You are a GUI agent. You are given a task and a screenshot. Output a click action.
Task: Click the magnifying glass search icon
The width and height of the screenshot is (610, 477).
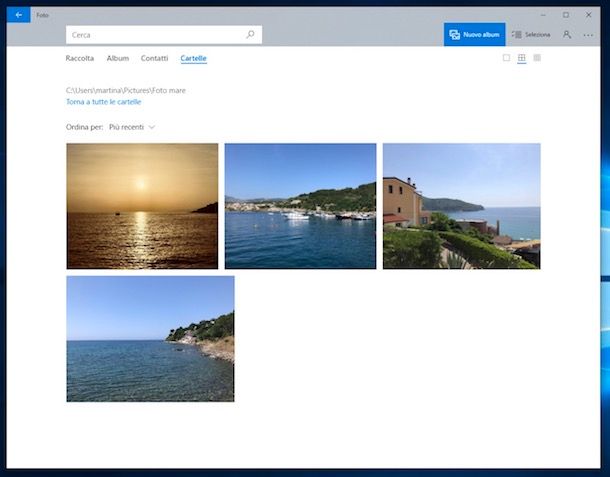(x=251, y=35)
